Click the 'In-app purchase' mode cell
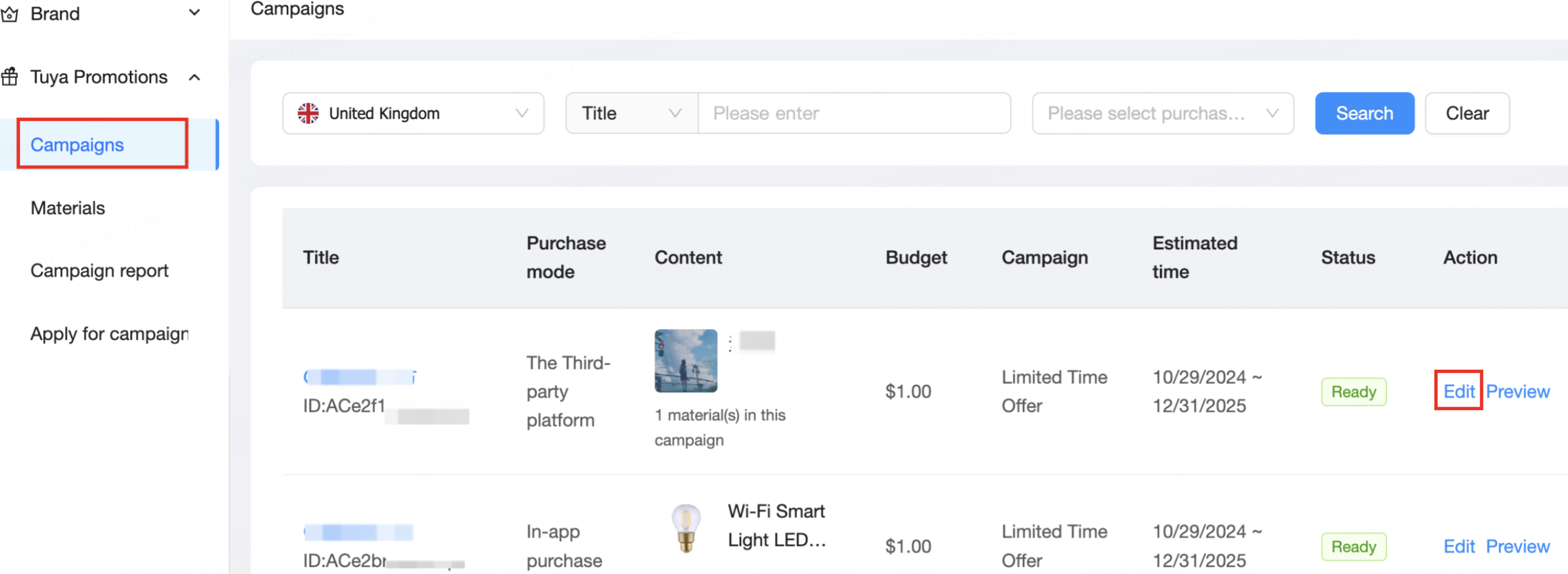This screenshot has width=1568, height=574. [x=564, y=546]
